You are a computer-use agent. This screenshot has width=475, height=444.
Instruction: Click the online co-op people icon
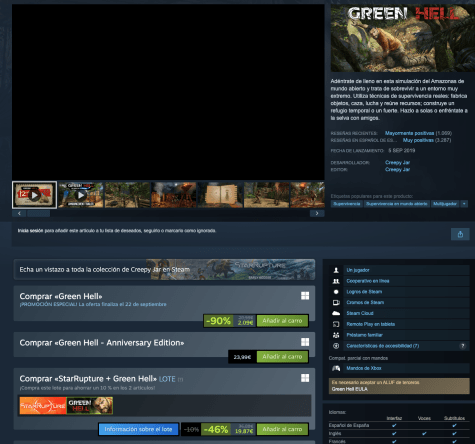coord(336,281)
